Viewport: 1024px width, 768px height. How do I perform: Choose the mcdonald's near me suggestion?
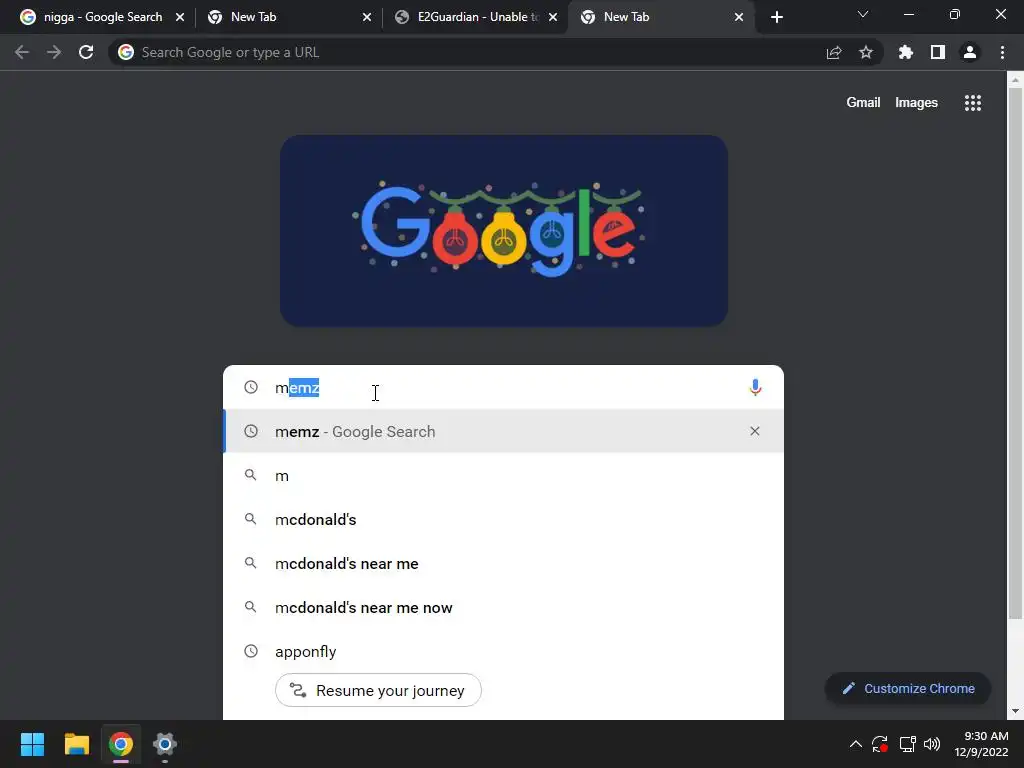tap(503, 563)
